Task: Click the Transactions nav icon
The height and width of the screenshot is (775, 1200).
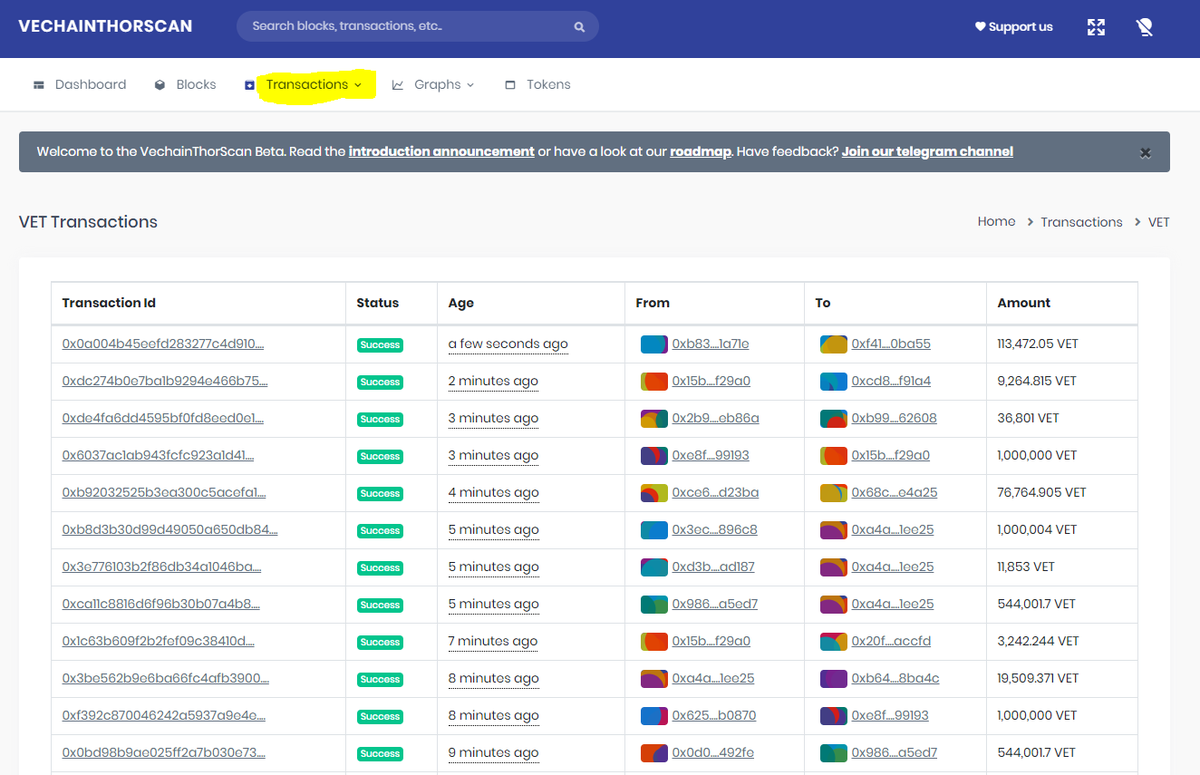Action: tap(249, 85)
